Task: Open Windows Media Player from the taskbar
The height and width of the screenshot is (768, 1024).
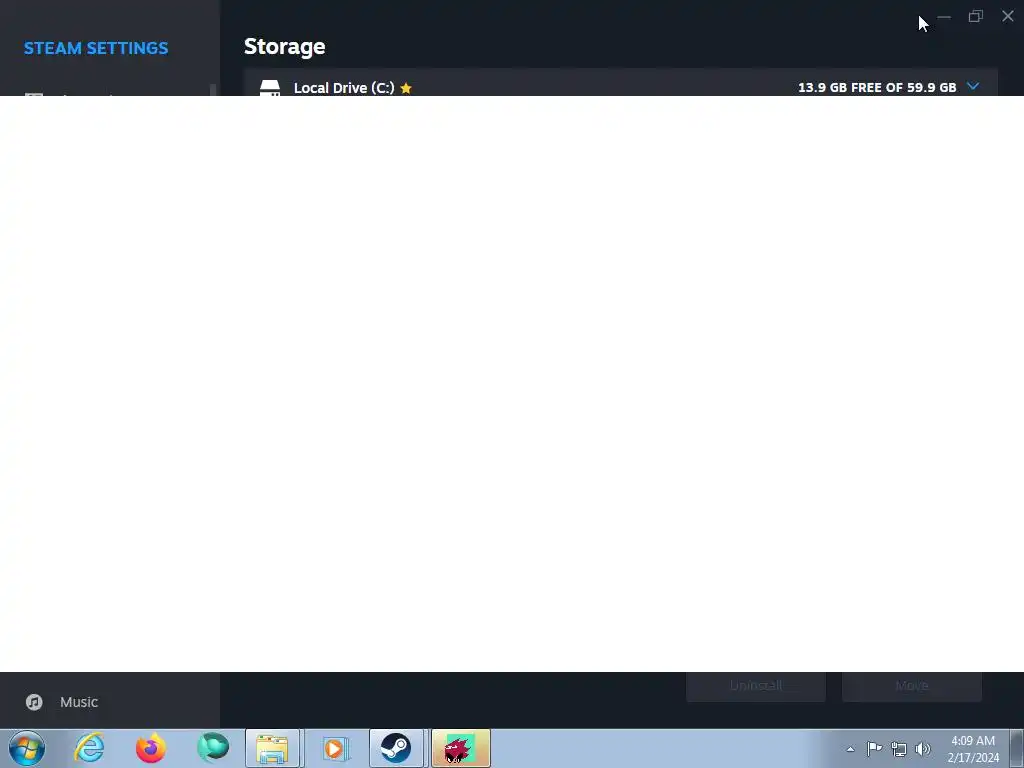Action: point(335,748)
